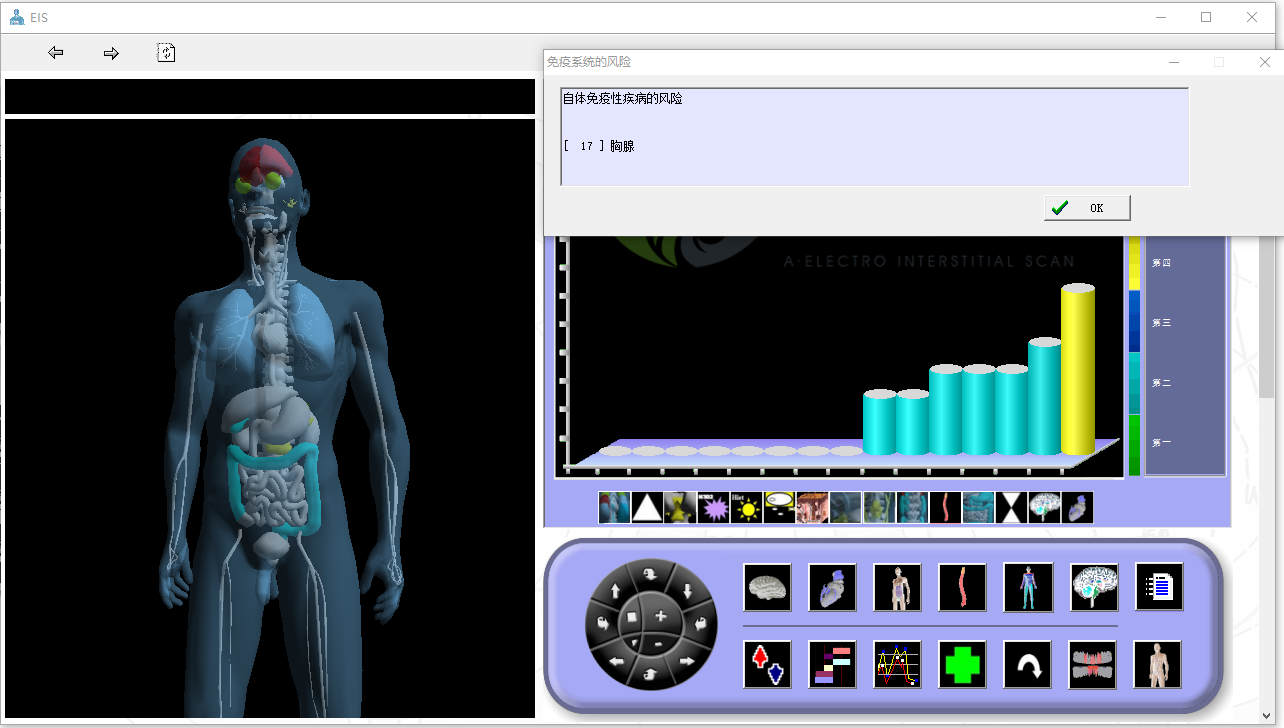Click the gray brain icon in control panel
1284x728 pixels.
tap(767, 587)
